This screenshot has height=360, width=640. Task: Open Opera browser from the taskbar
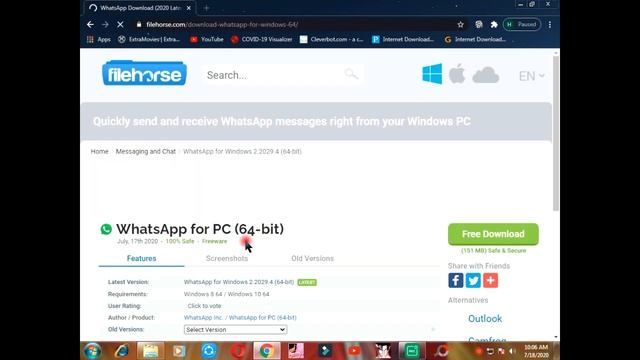(x=238, y=351)
